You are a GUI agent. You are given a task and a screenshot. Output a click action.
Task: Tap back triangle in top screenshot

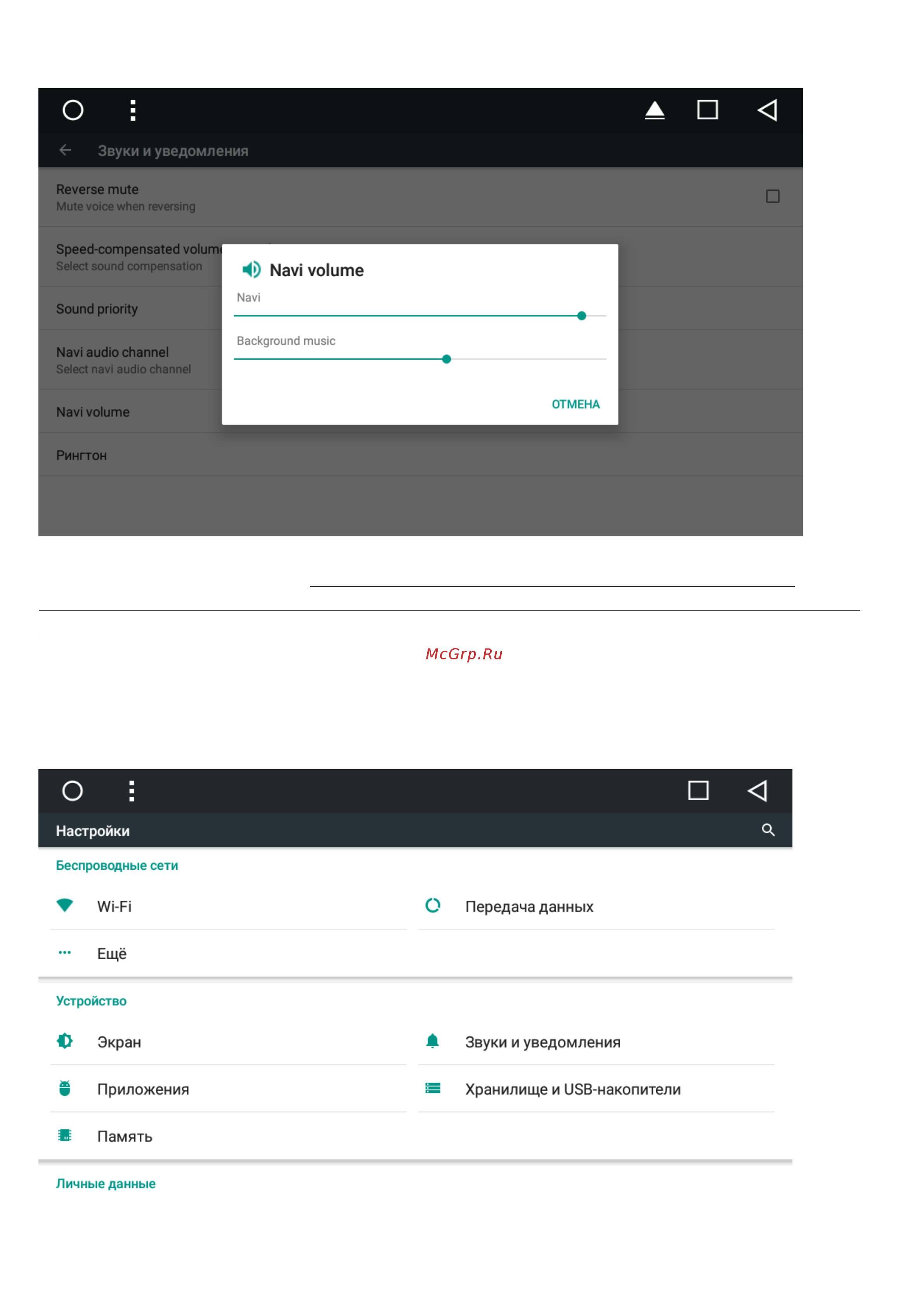pos(767,110)
